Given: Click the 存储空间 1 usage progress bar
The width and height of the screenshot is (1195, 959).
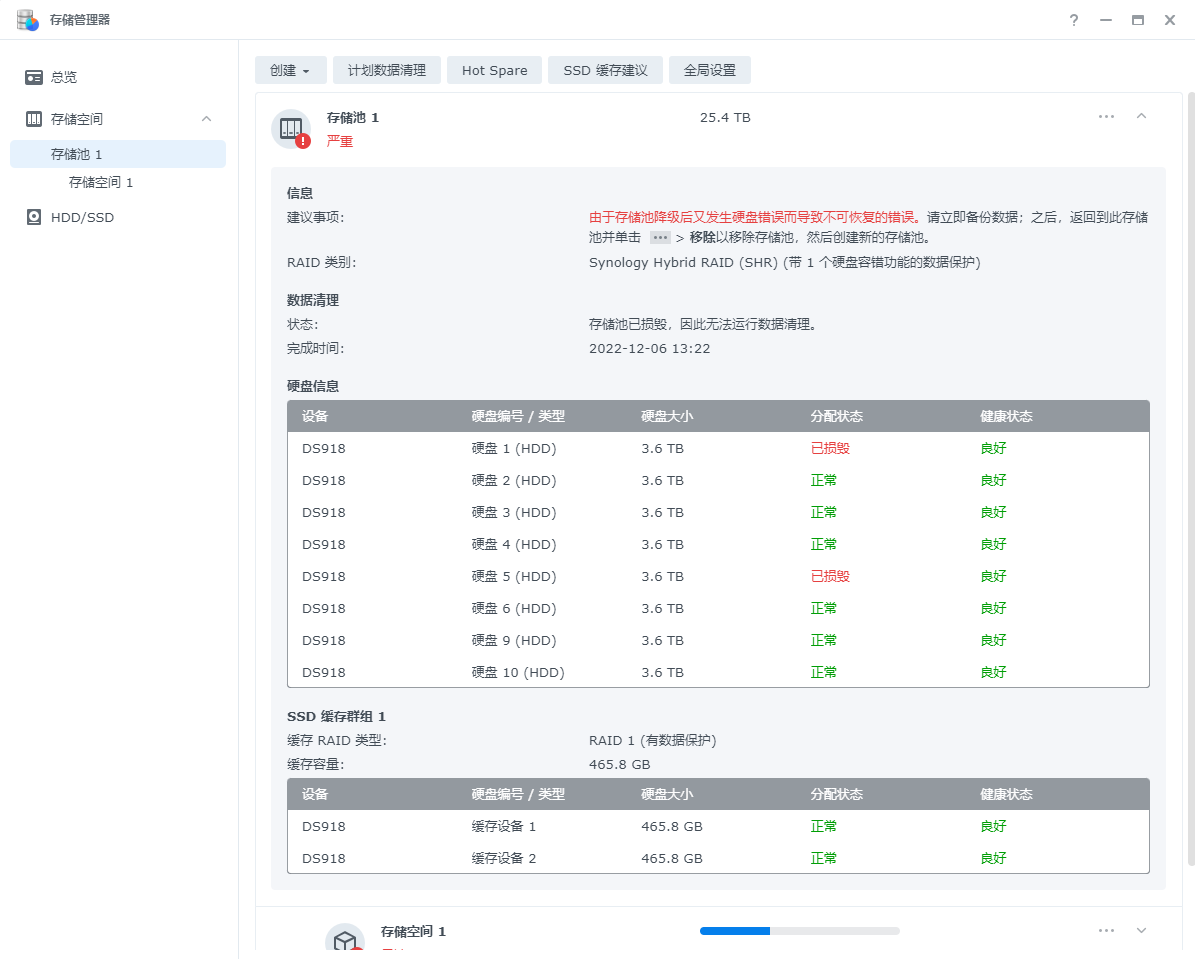Looking at the screenshot, I should pyautogui.click(x=799, y=931).
